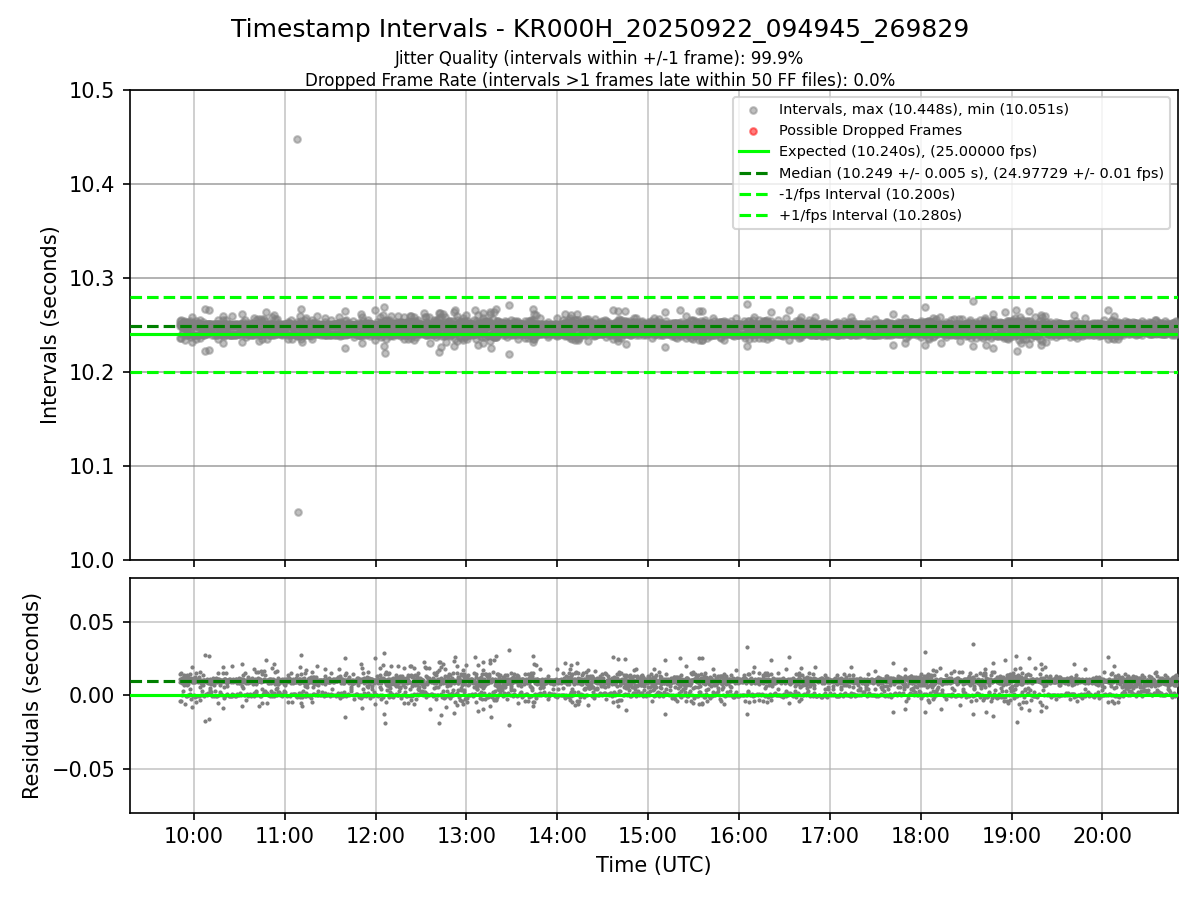Click legend entry Intervals max and min
Screen dimensions: 1200x900
(x=924, y=110)
